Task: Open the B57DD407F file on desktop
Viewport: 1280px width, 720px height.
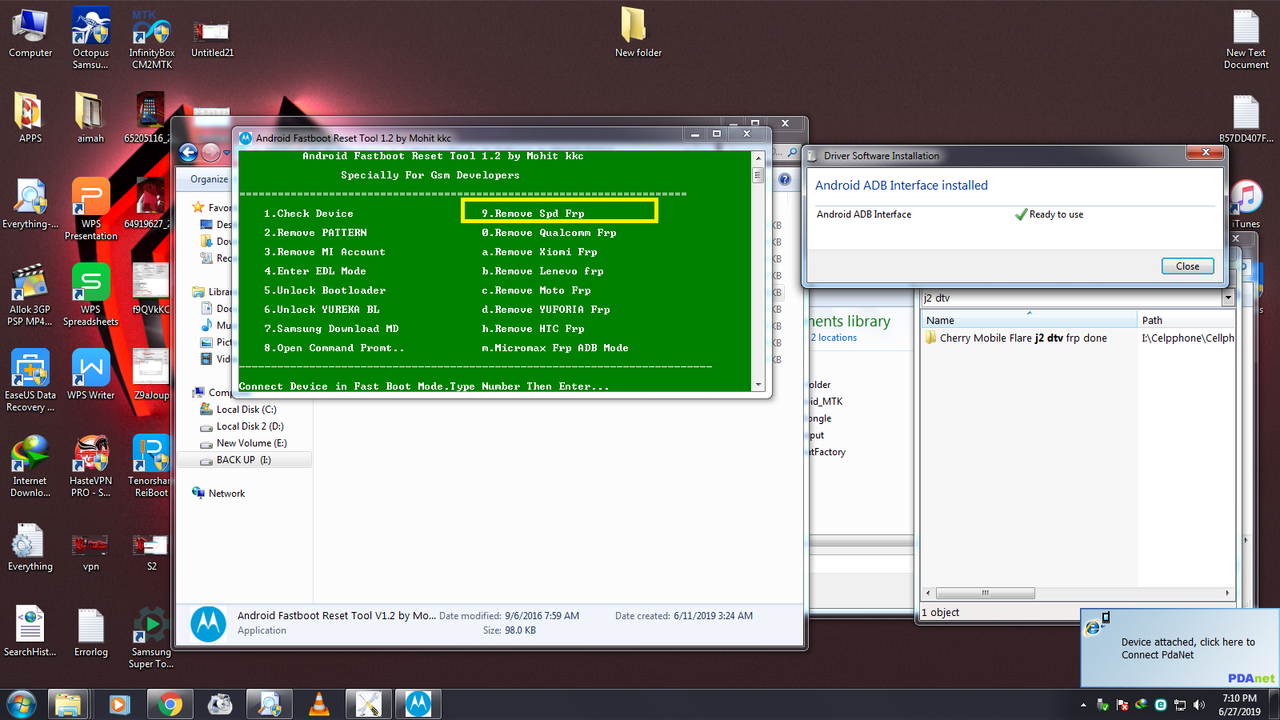Action: coord(1246,119)
